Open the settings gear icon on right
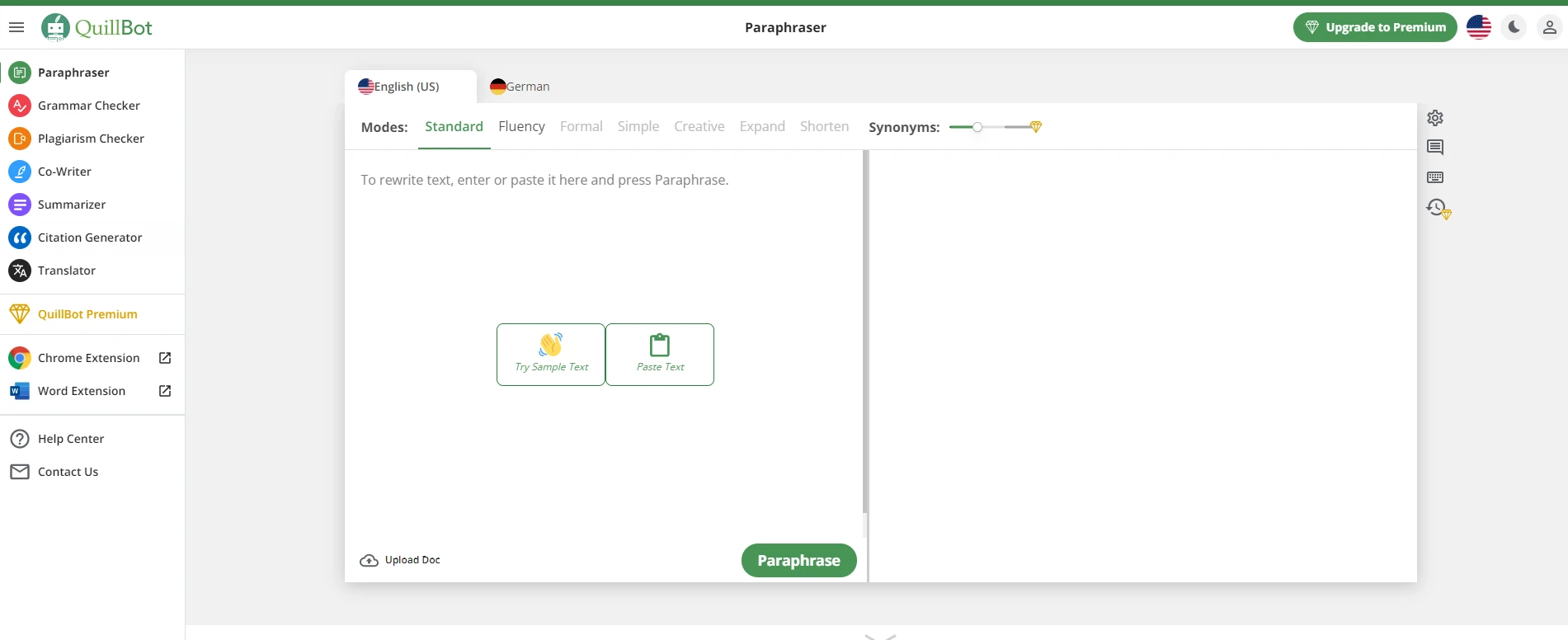 point(1435,118)
